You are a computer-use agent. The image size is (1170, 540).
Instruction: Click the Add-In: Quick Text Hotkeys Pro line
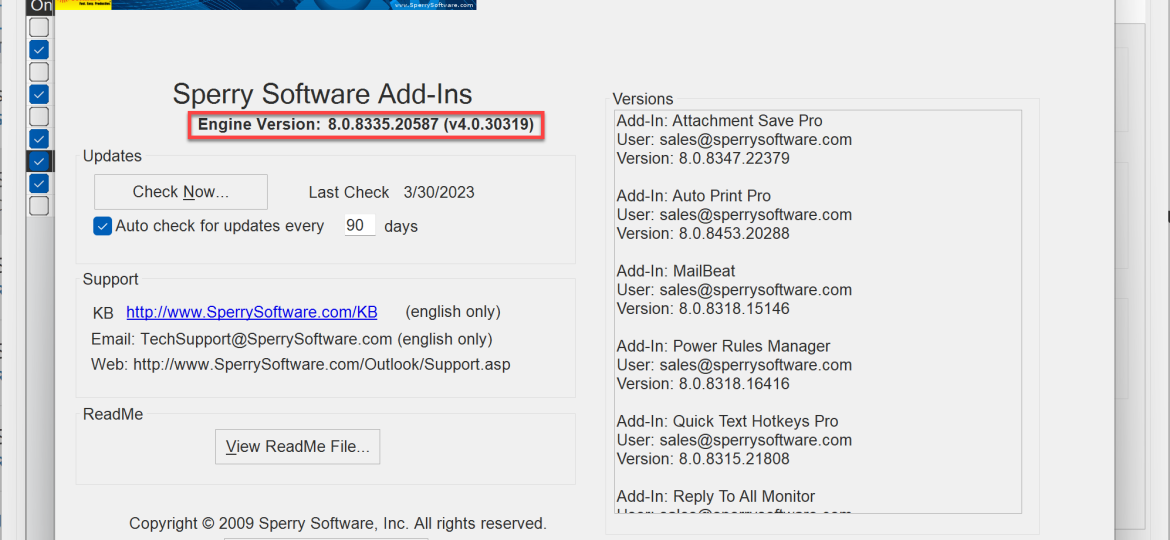click(728, 421)
